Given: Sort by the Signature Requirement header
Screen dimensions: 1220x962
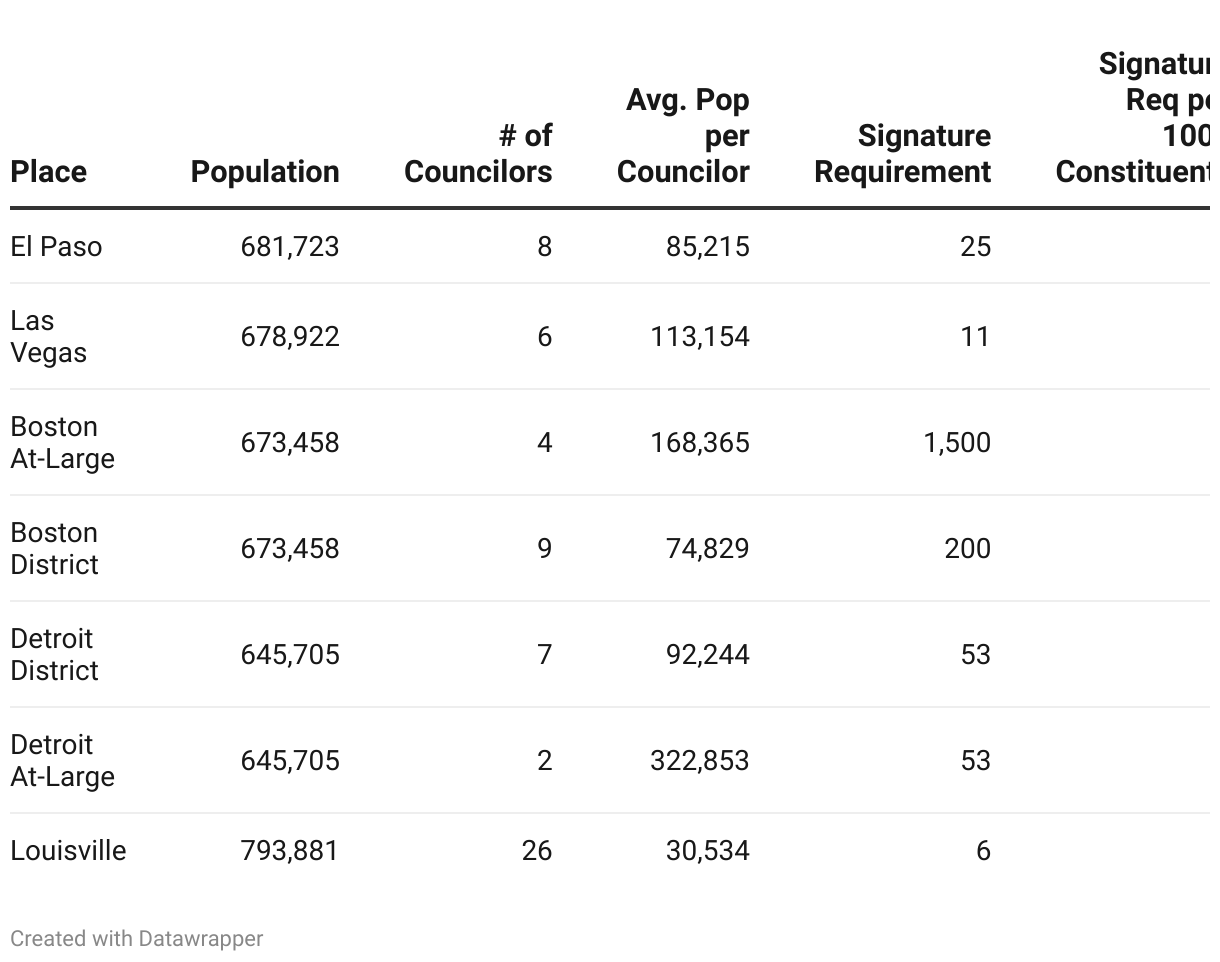Looking at the screenshot, I should (x=903, y=154).
